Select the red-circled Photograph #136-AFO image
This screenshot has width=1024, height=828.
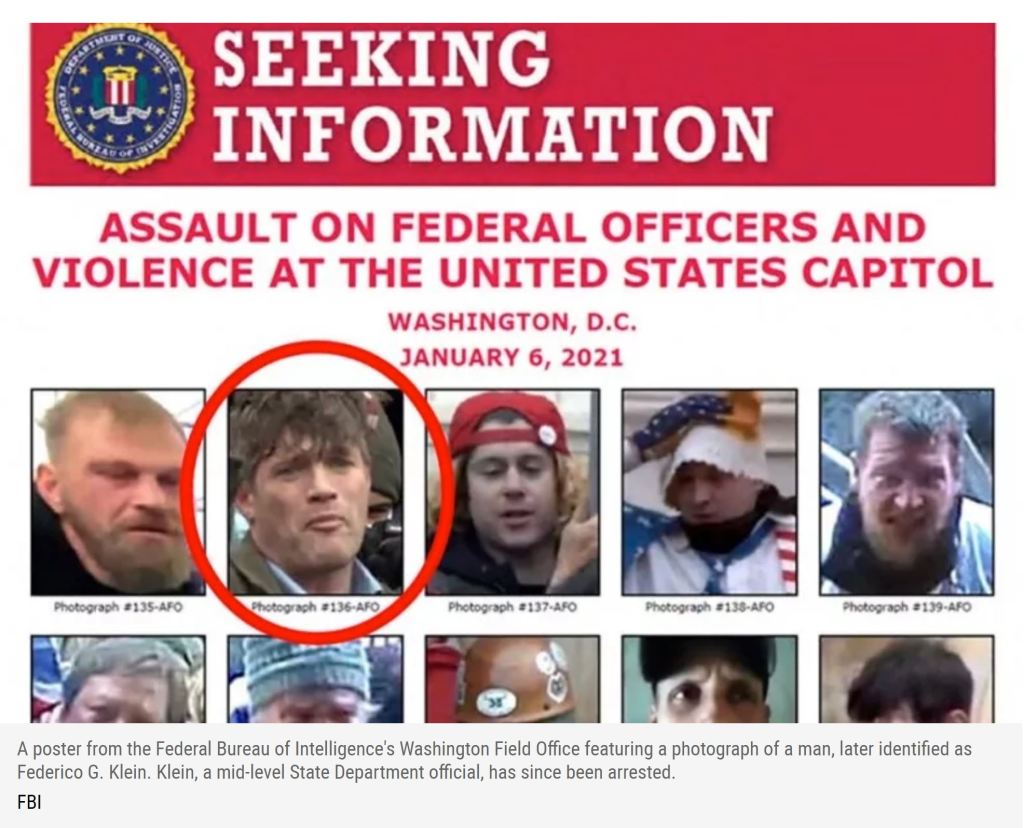316,492
